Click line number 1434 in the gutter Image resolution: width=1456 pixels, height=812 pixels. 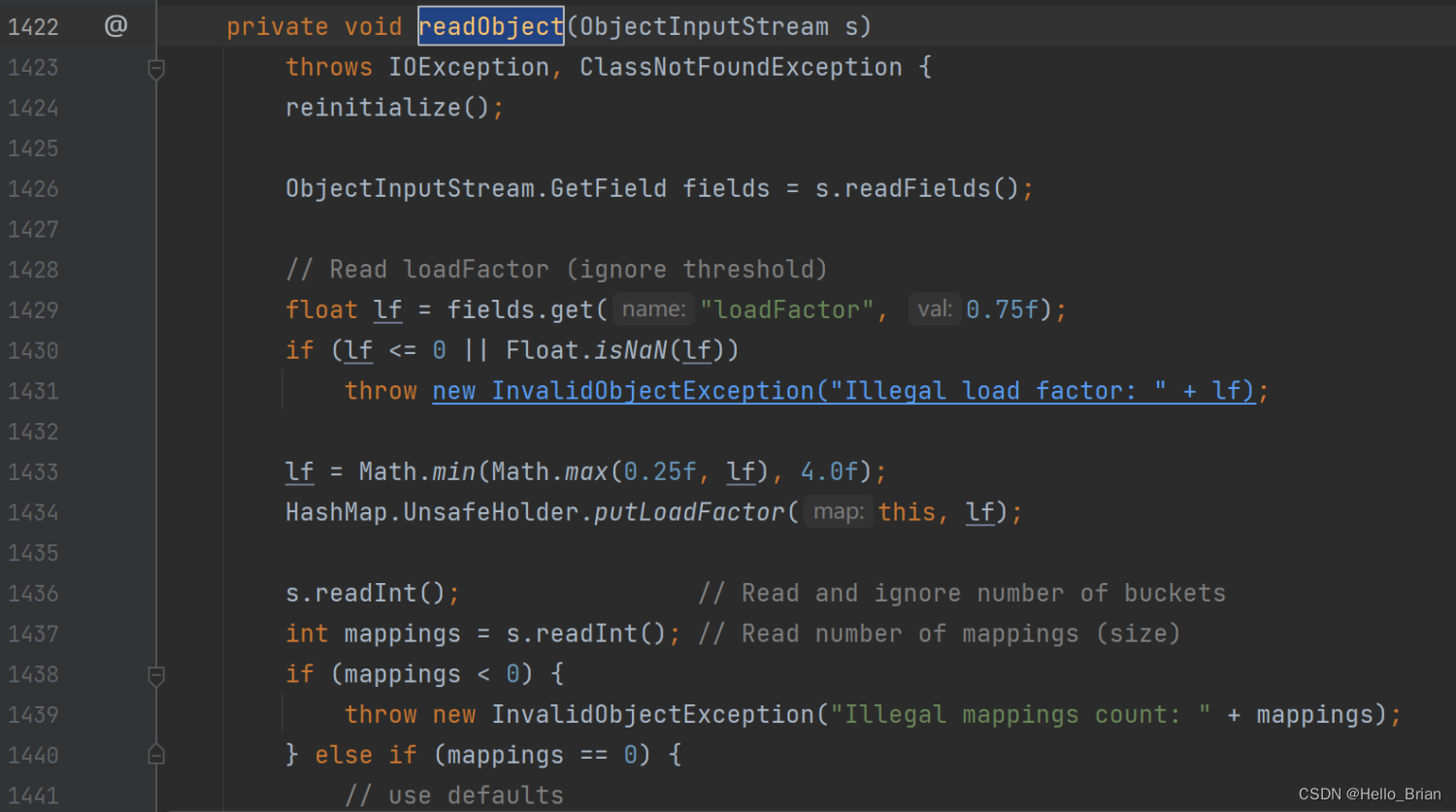pyautogui.click(x=33, y=512)
